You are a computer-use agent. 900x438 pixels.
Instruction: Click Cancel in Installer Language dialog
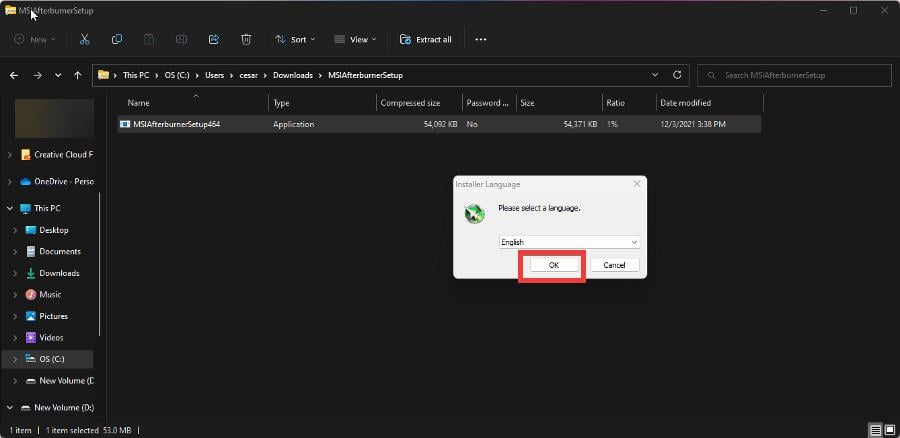pyautogui.click(x=615, y=265)
